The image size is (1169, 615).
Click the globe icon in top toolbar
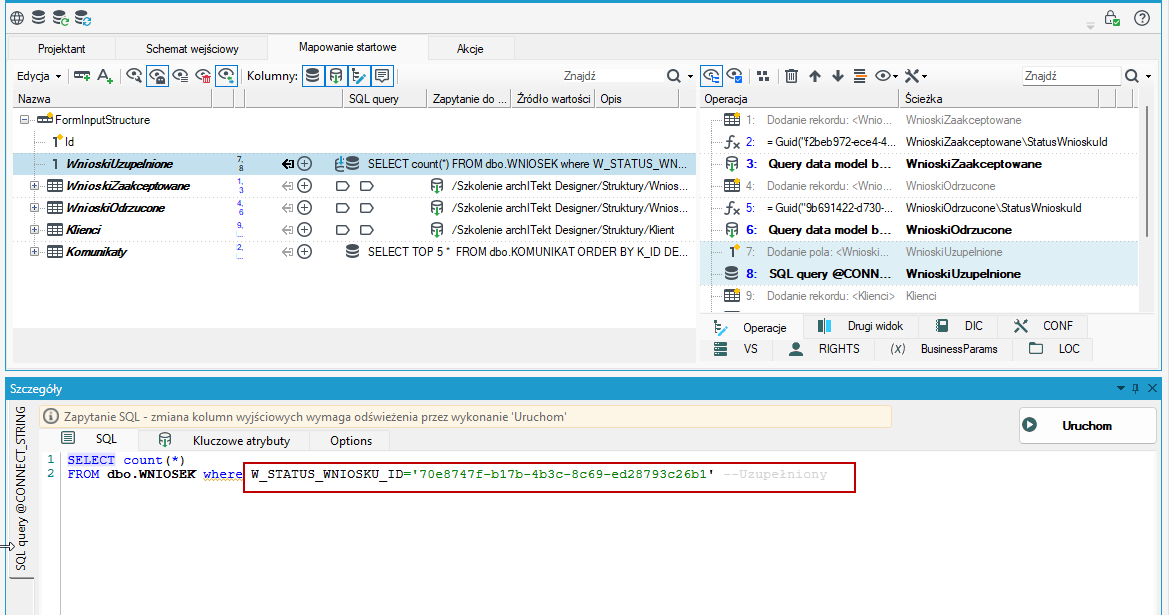pos(16,18)
